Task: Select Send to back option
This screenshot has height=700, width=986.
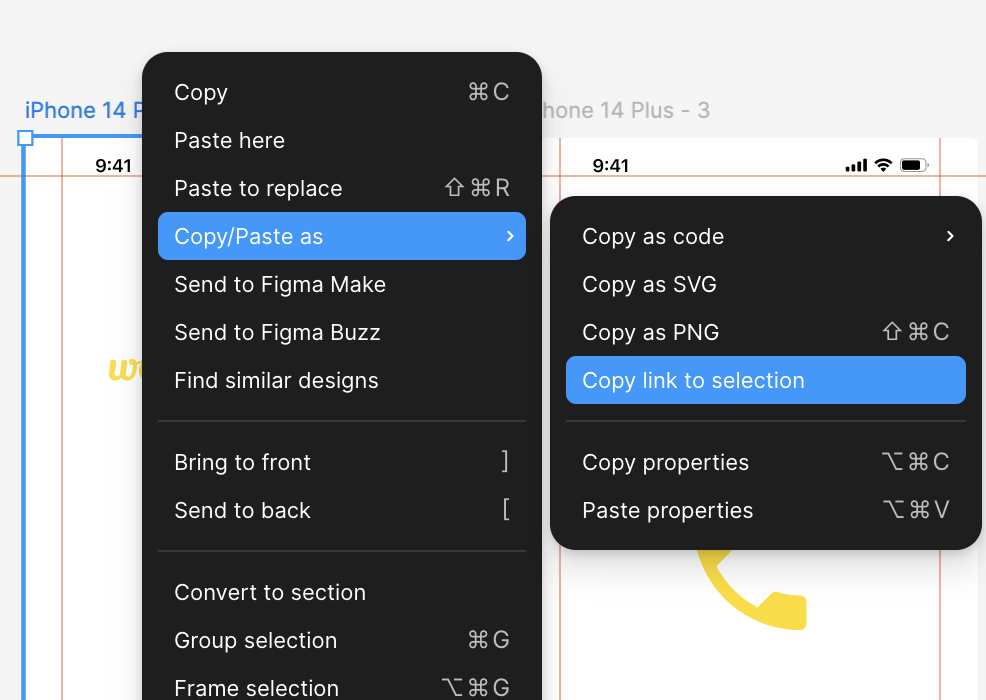Action: 340,511
